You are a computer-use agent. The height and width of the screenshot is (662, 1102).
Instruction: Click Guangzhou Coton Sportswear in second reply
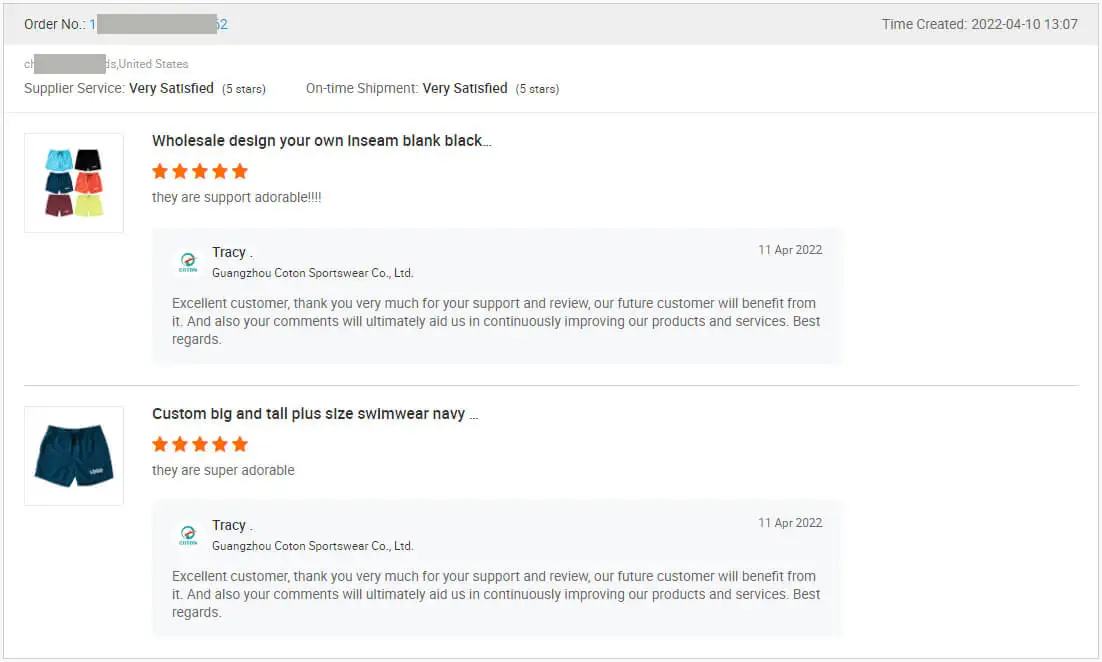312,546
